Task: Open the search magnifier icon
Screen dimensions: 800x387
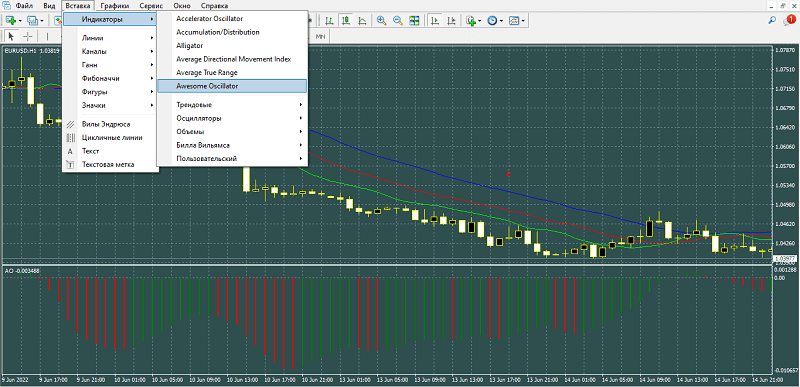Action: [772, 20]
